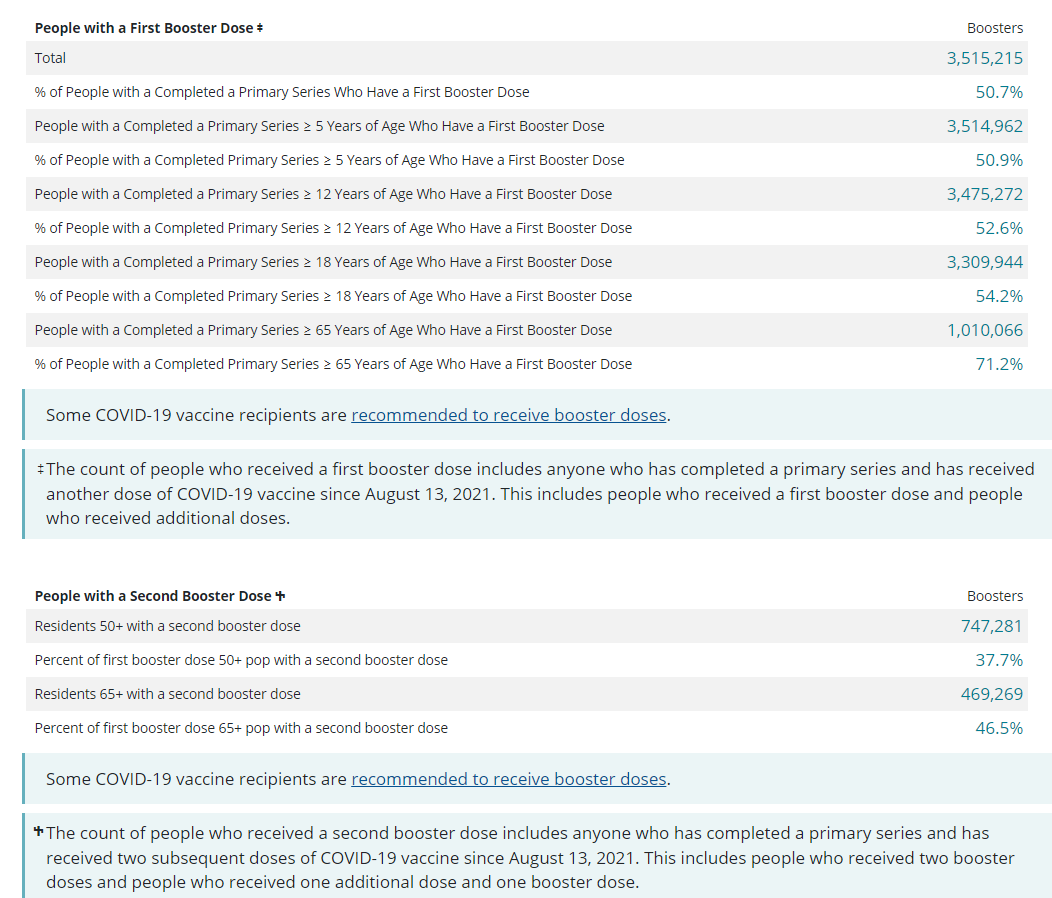Click the cross symbol starting the second booster footnote
This screenshot has height=898, width=1052.
40,832
